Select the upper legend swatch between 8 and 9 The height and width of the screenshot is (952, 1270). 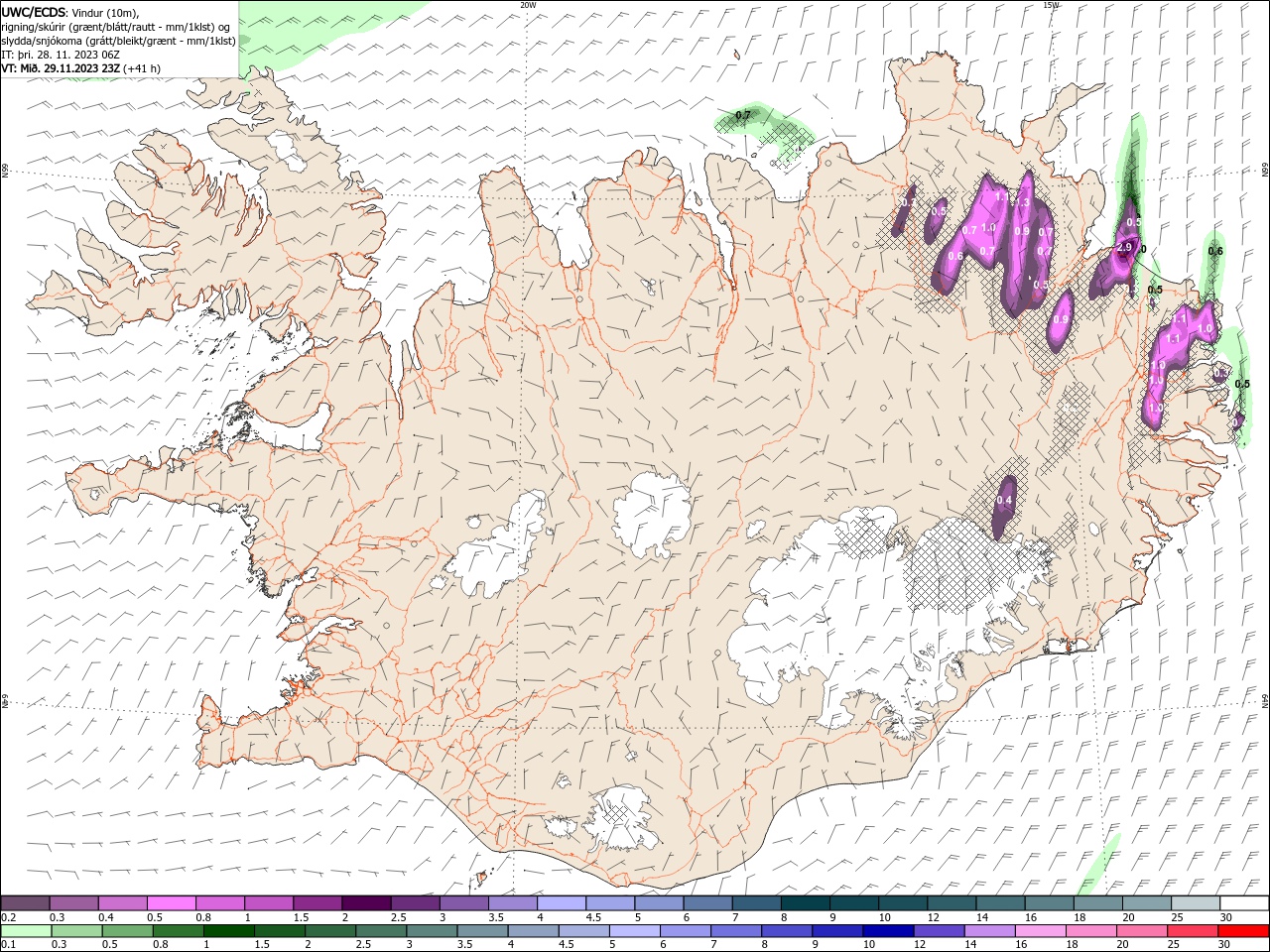click(806, 902)
